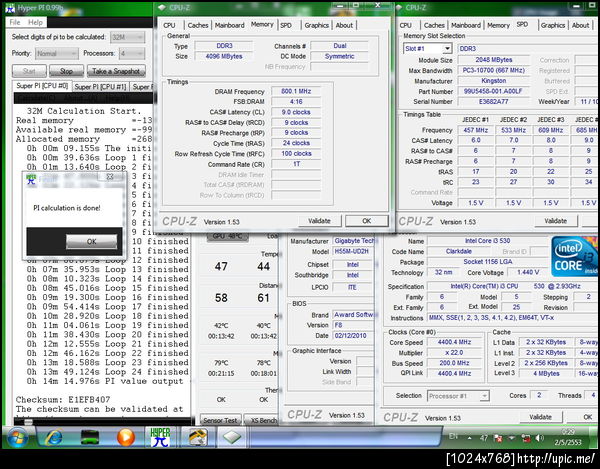600x469 pixels.
Task: Open Memory tab in CPU-Z SPD window
Action: (x=498, y=25)
